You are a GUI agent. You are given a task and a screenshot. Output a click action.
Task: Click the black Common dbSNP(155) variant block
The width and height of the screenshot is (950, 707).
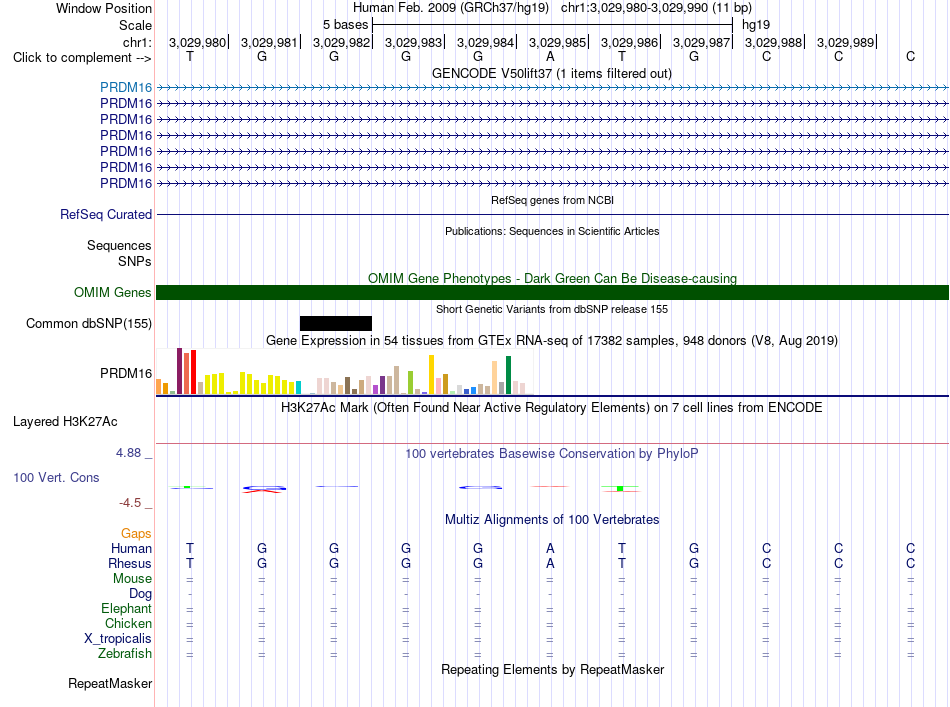(x=336, y=323)
